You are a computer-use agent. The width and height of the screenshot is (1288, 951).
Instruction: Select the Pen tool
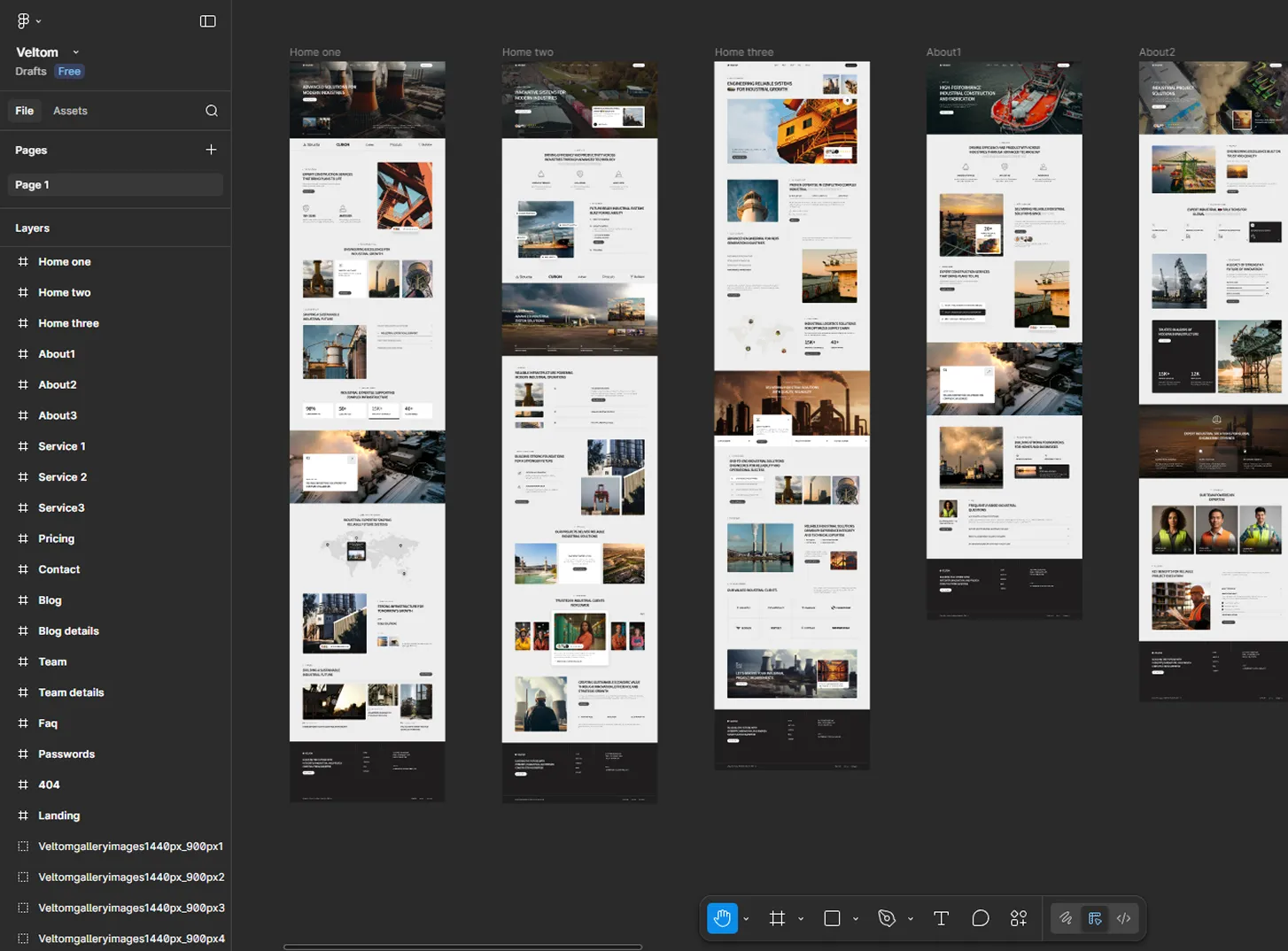[887, 918]
